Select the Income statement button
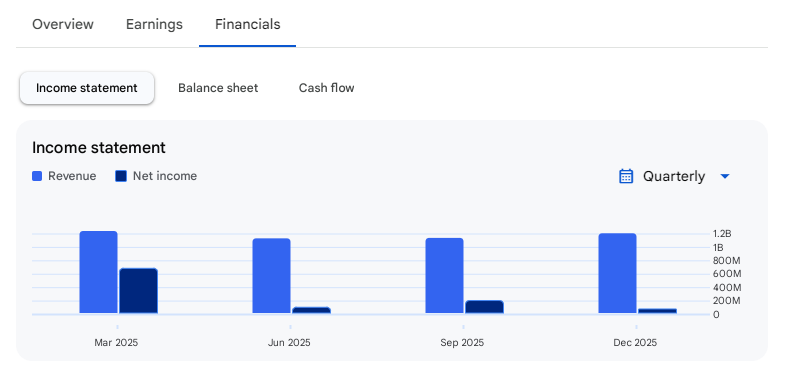Viewport: 785px width, 380px height. 87,88
